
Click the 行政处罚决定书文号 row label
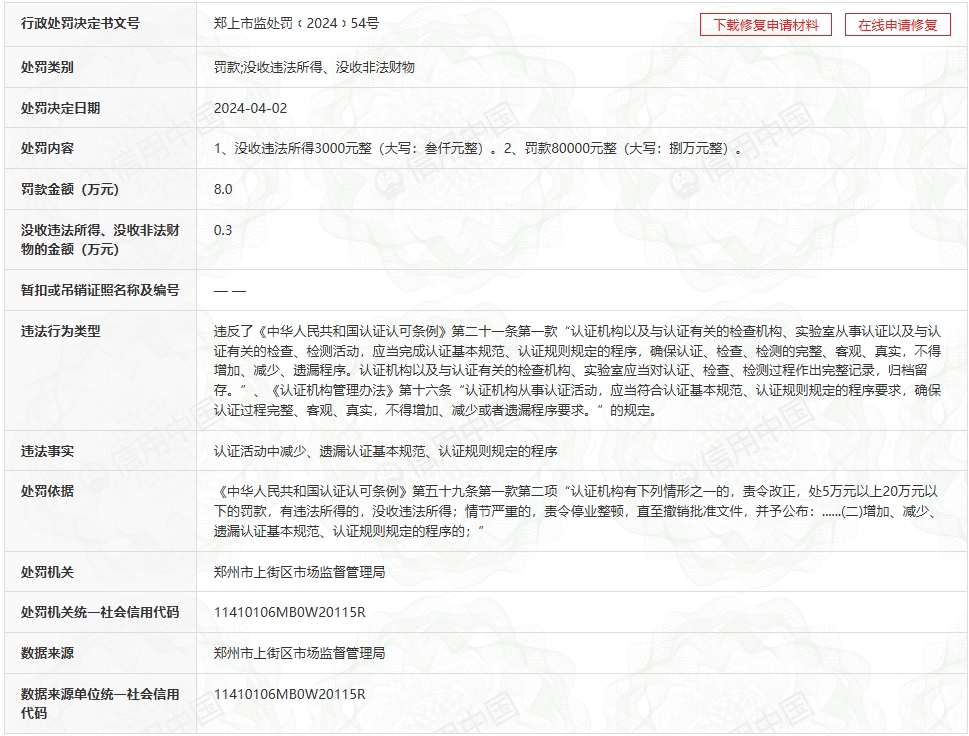(x=80, y=23)
